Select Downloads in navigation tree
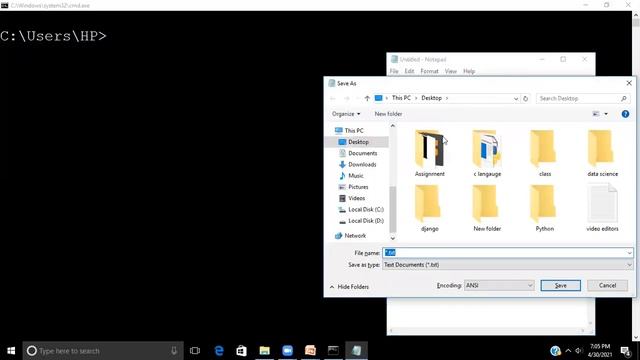 click(358, 164)
